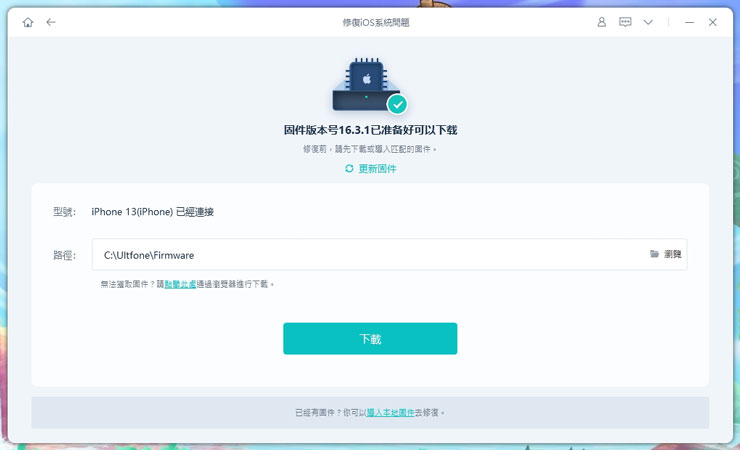The width and height of the screenshot is (740, 450).
Task: Click the iPhone 13(iPhone) 已經連接 text
Action: tap(152, 212)
